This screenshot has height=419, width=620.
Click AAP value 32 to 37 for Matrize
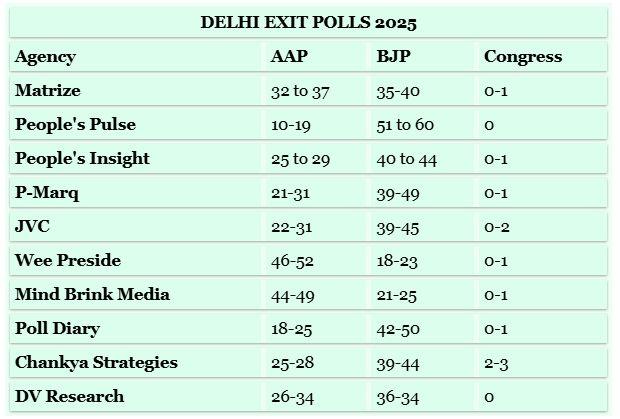tap(300, 92)
